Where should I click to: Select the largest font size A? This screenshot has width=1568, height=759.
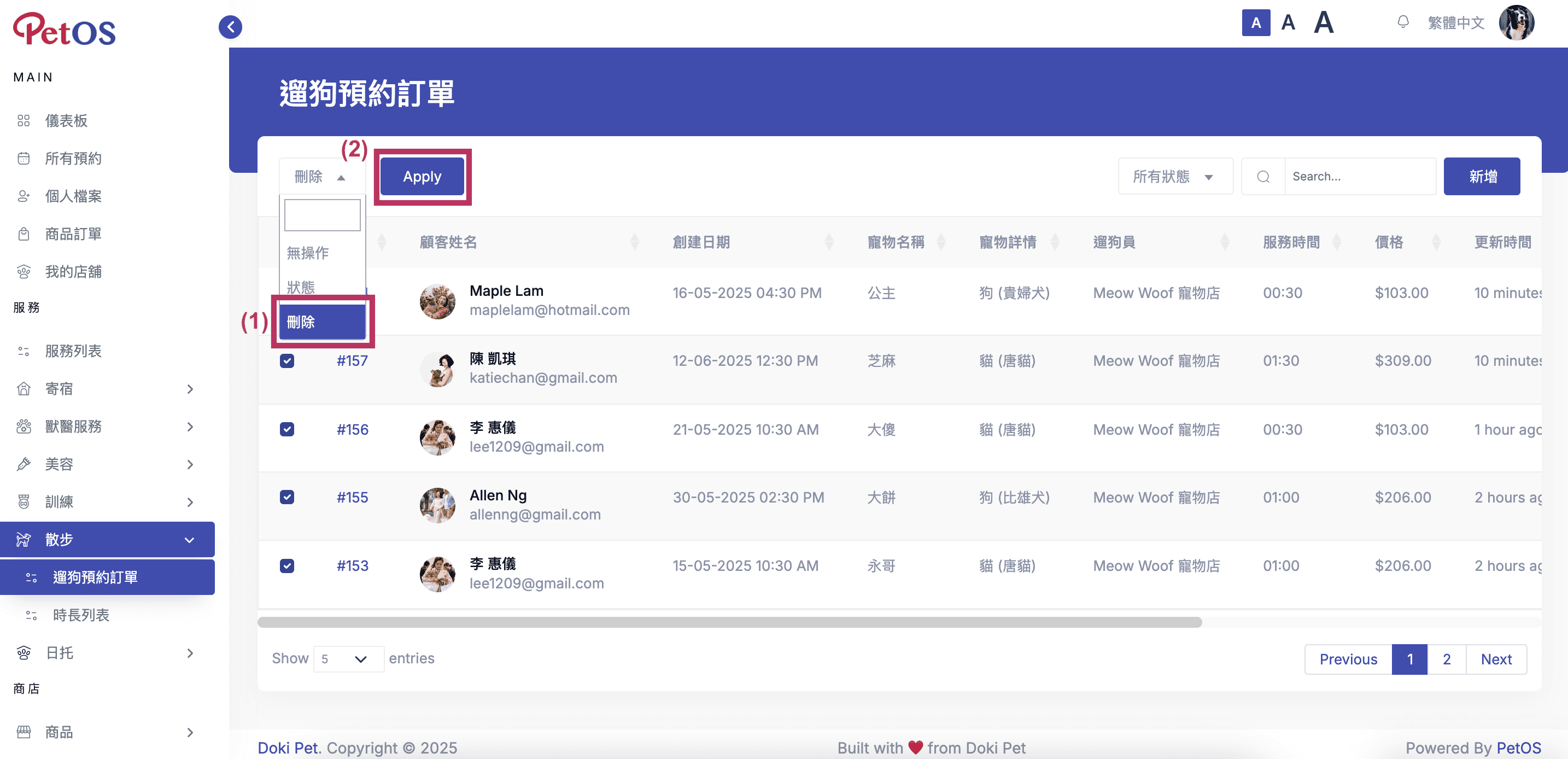point(1323,23)
